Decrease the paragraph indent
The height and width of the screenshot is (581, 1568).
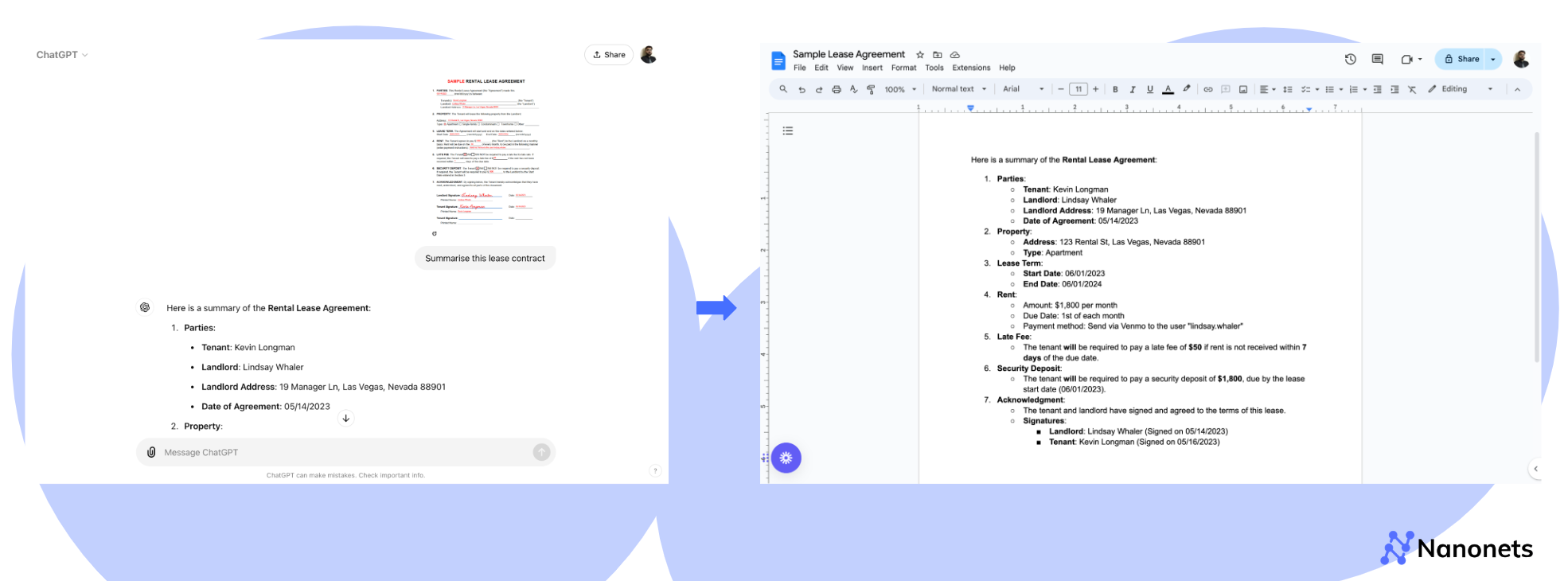click(1378, 89)
